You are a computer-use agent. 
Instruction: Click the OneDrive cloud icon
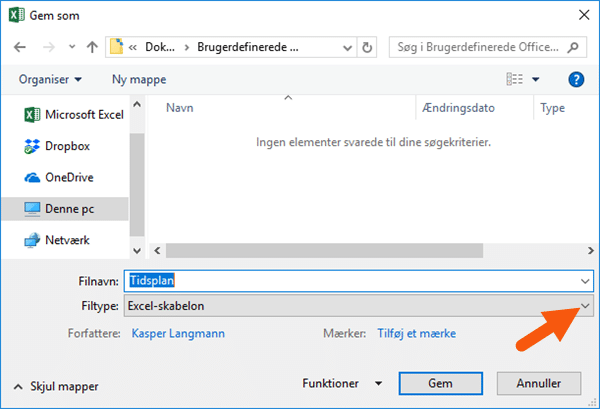[x=32, y=178]
